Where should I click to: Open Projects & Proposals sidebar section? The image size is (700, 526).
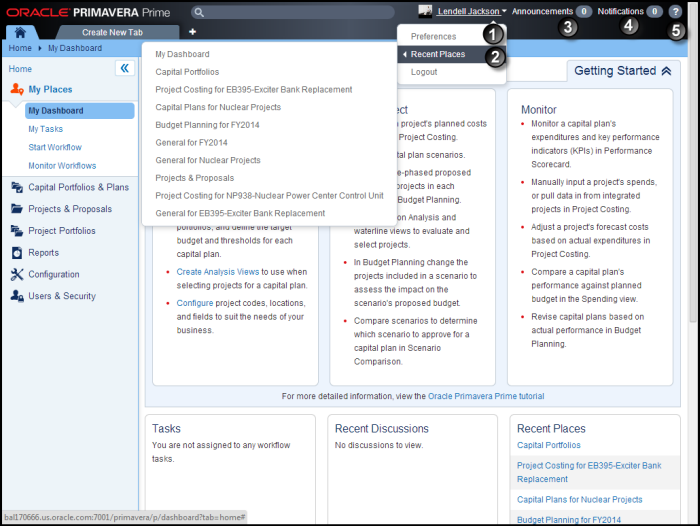[x=70, y=209]
